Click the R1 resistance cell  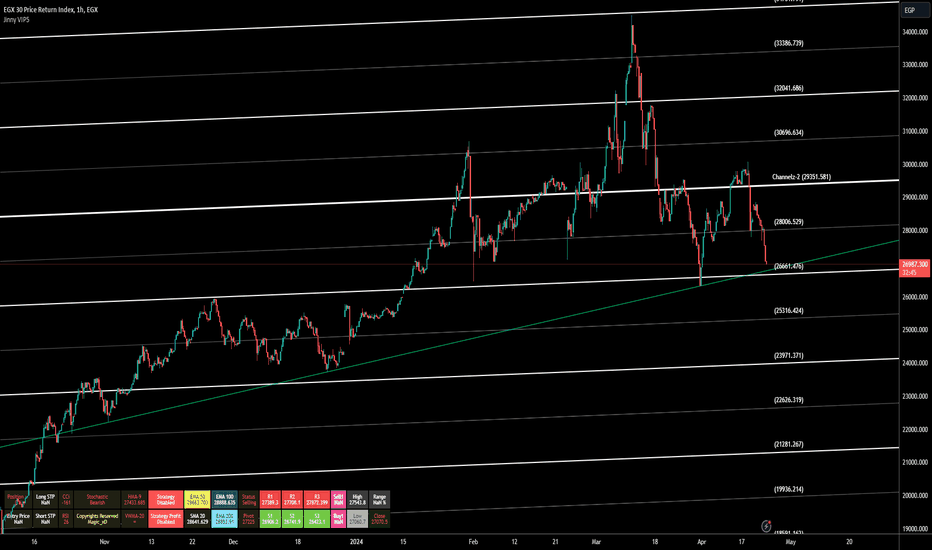[x=270, y=500]
